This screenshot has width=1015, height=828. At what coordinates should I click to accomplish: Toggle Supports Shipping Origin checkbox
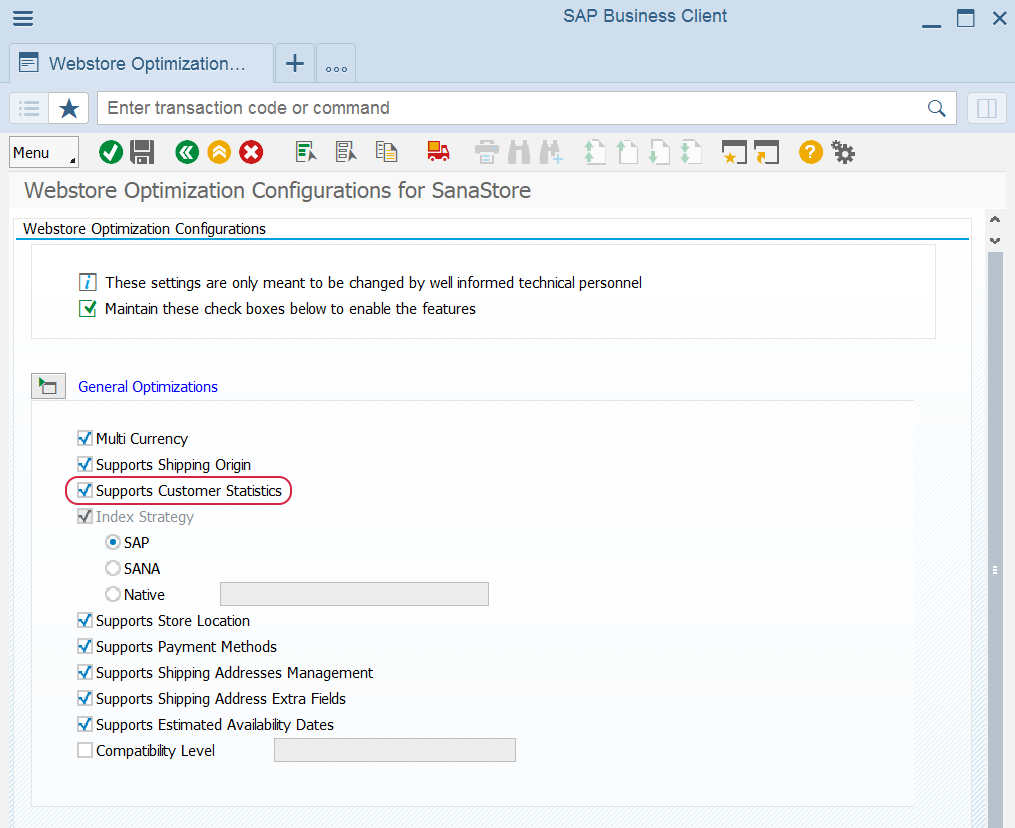[x=84, y=464]
